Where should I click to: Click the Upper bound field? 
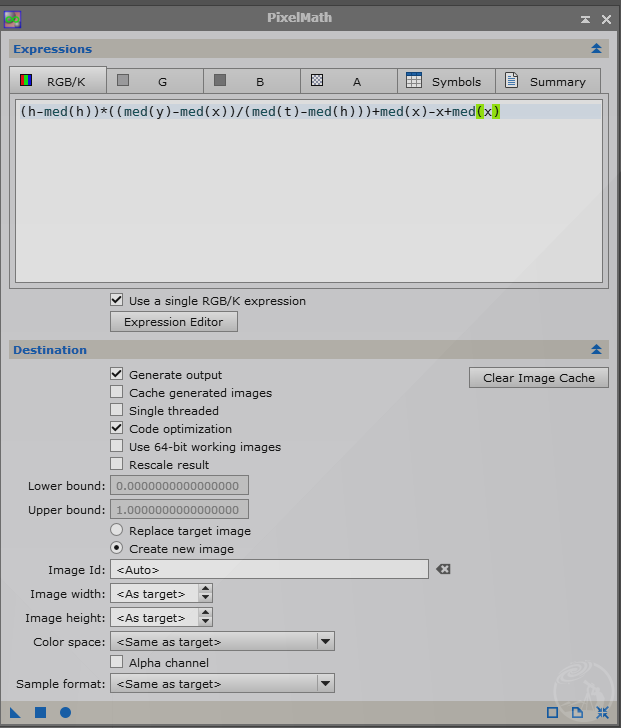(x=179, y=509)
